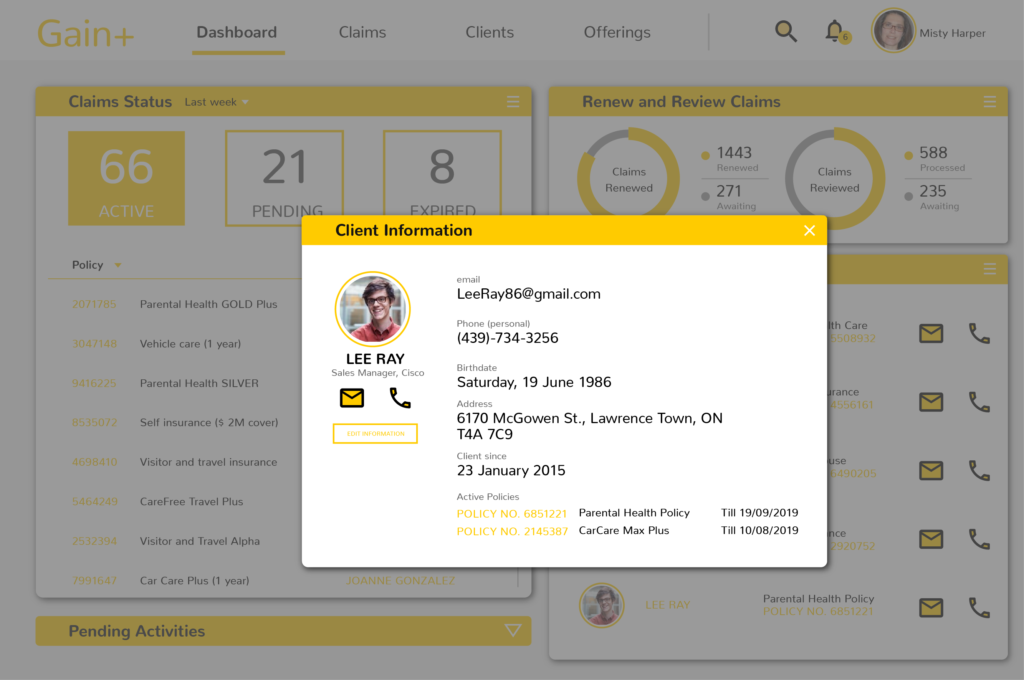This screenshot has height=680, width=1024.
Task: Click phone icon in the 6490205 row
Action: pos(979,470)
